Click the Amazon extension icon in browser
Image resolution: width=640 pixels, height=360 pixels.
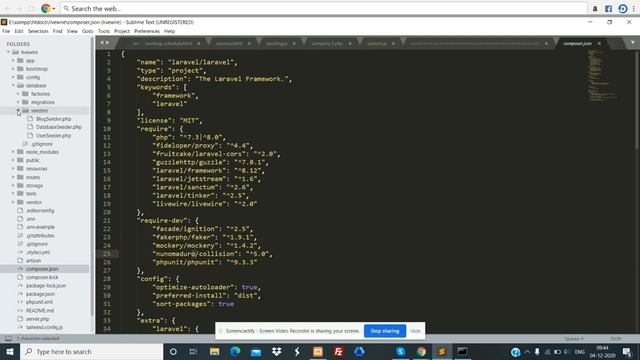point(595,9)
